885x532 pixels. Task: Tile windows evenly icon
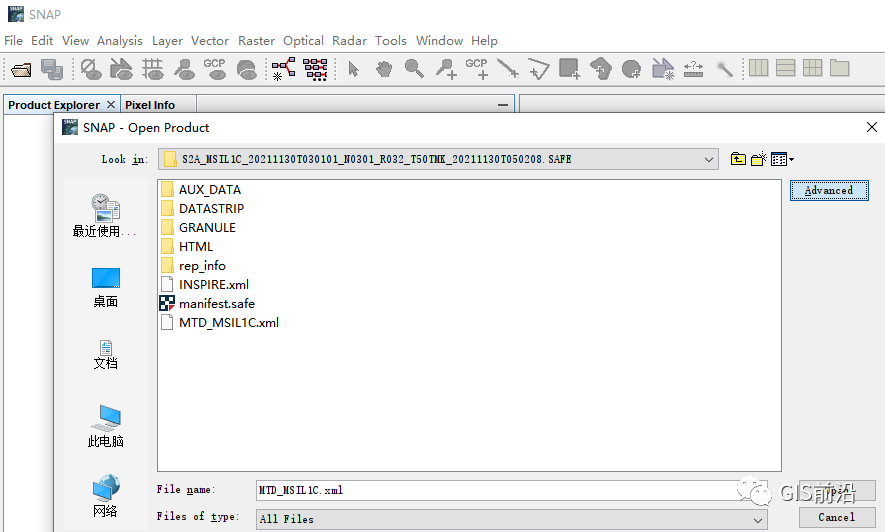(812, 68)
